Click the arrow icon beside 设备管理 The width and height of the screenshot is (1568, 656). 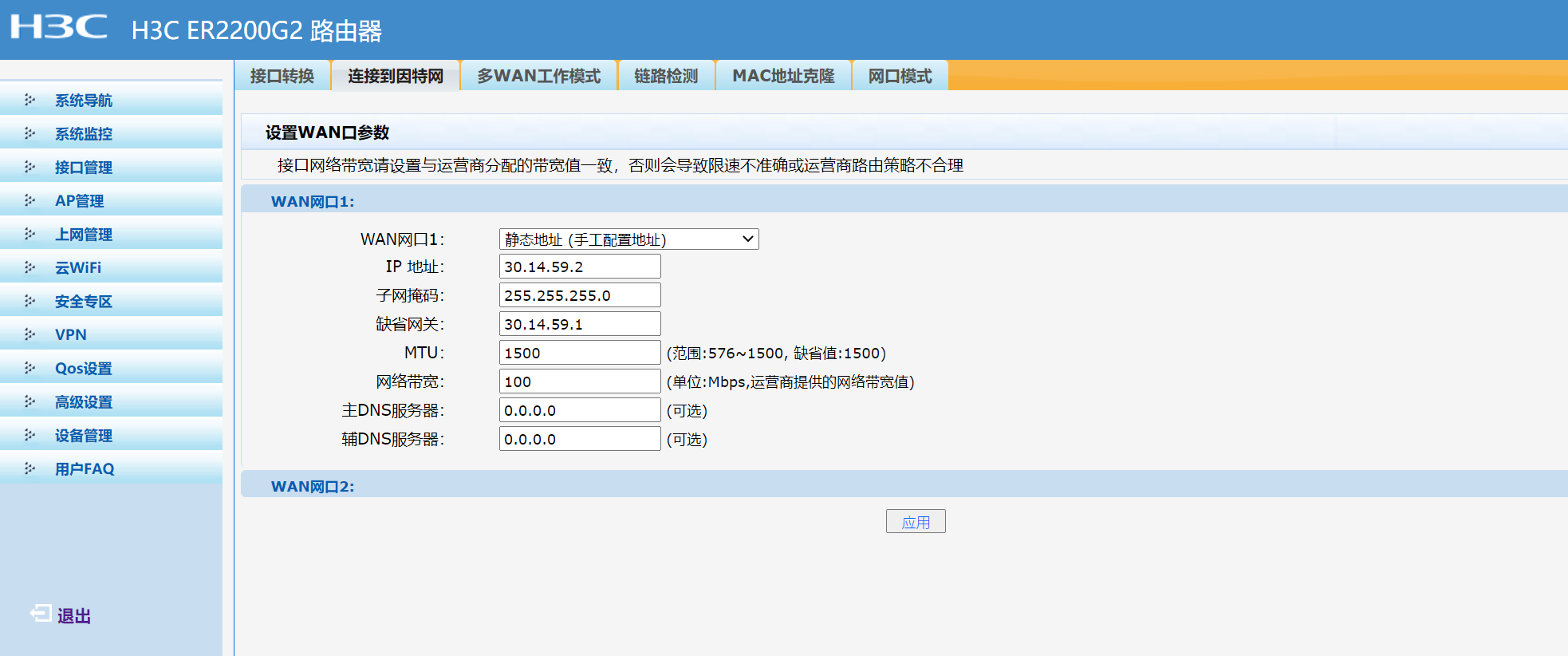(30, 435)
